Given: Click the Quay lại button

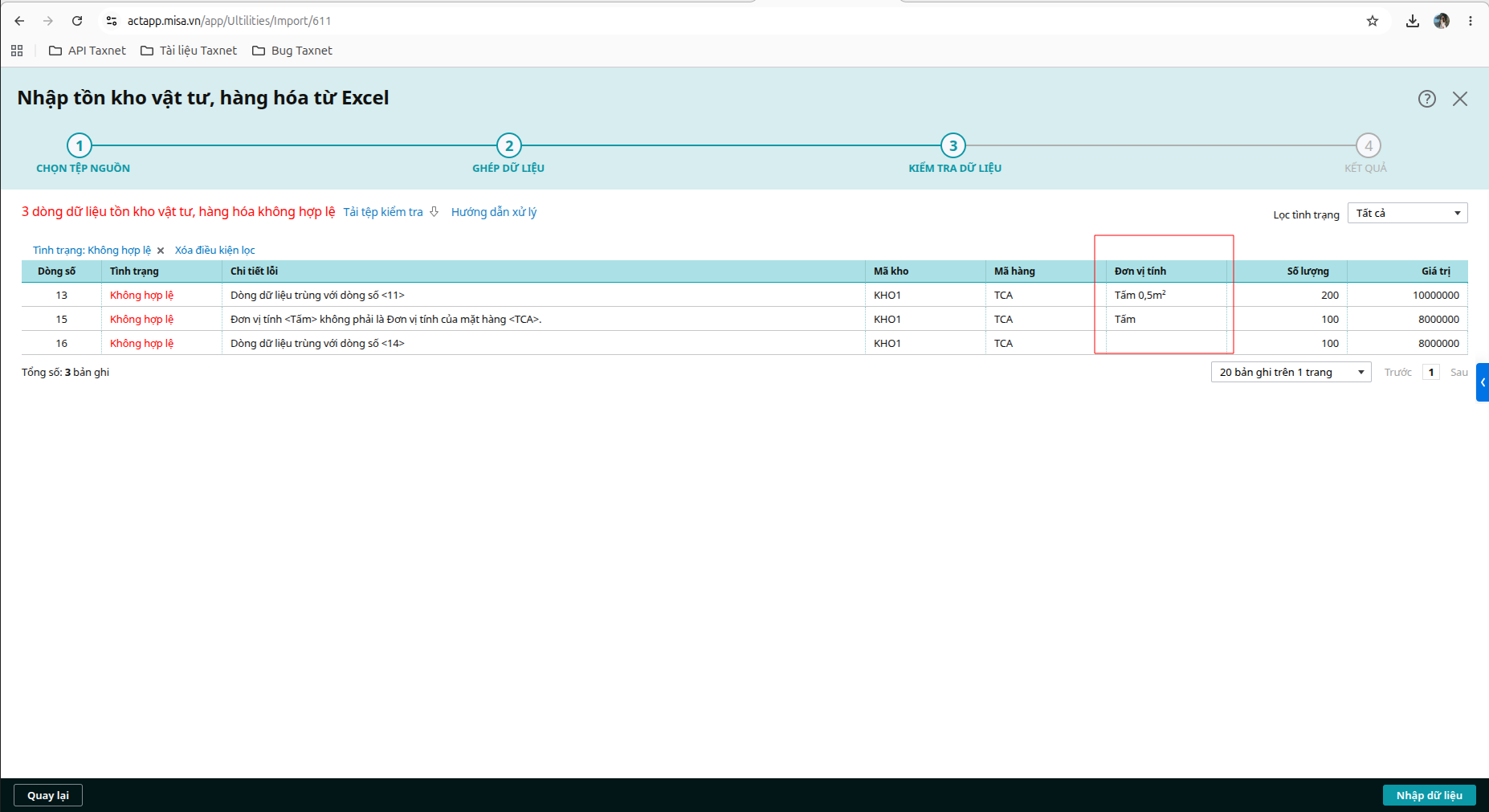Looking at the screenshot, I should (x=48, y=795).
